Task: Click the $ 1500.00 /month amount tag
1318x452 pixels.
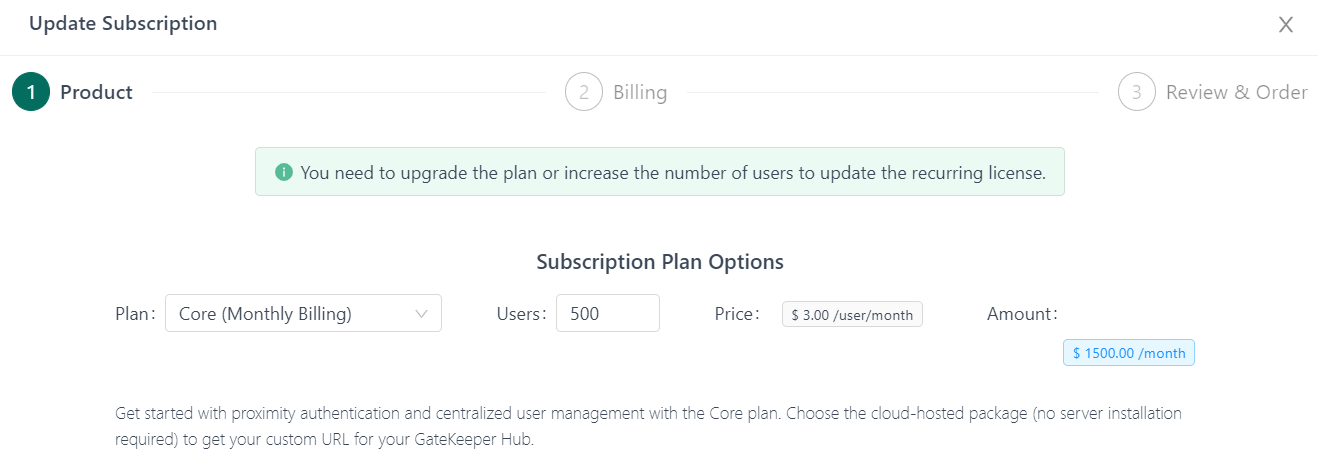Action: coord(1129,353)
